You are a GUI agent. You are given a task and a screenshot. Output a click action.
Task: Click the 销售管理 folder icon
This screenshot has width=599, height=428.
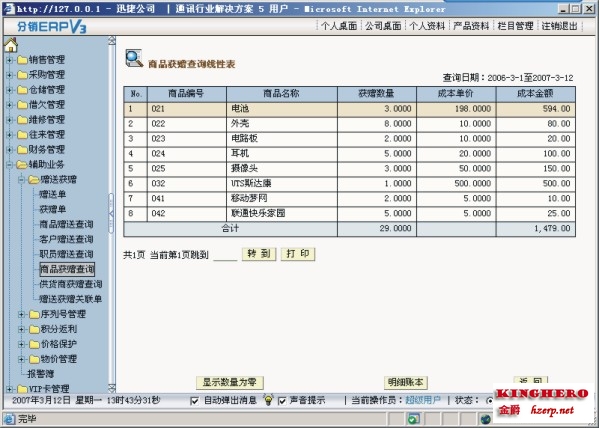(x=23, y=60)
